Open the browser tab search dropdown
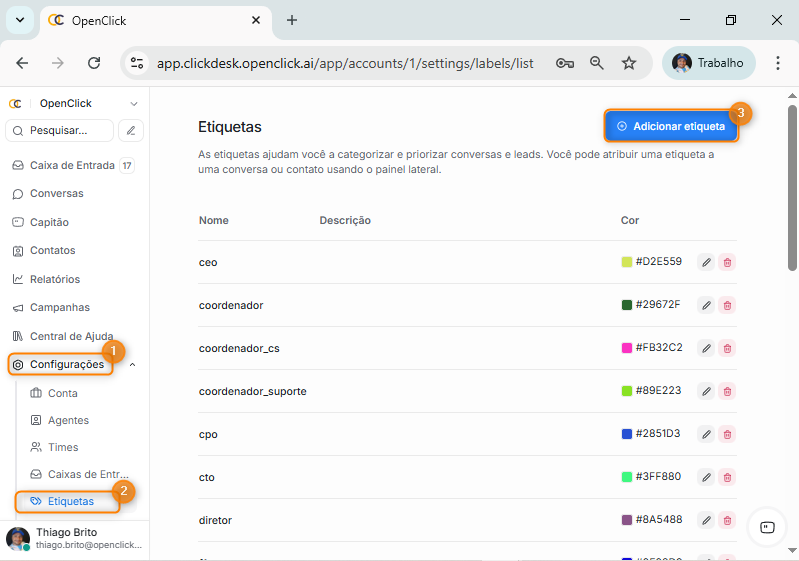Image resolution: width=799 pixels, height=561 pixels. (19, 20)
